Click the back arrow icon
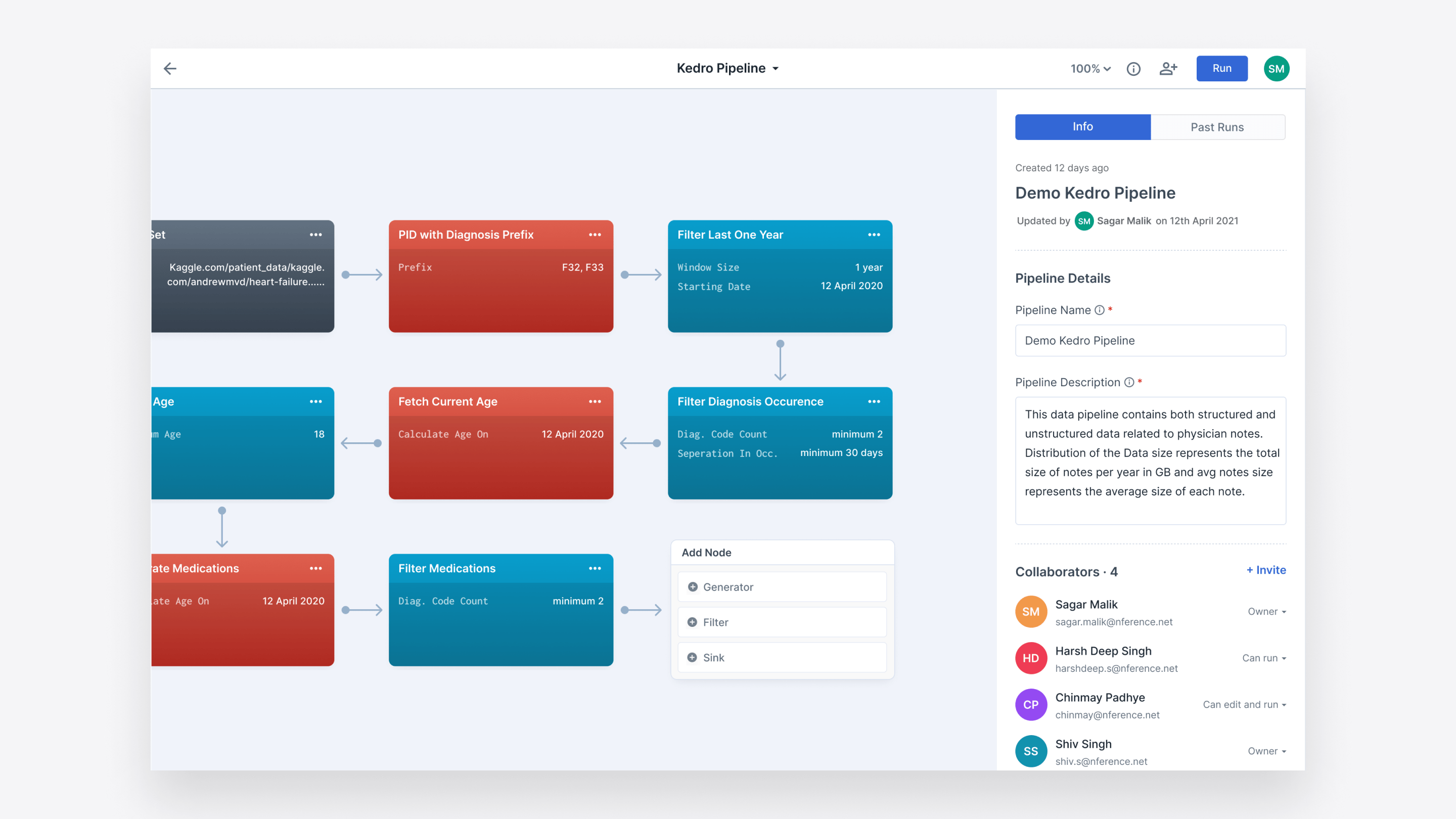This screenshot has height=819, width=1456. pos(170,68)
